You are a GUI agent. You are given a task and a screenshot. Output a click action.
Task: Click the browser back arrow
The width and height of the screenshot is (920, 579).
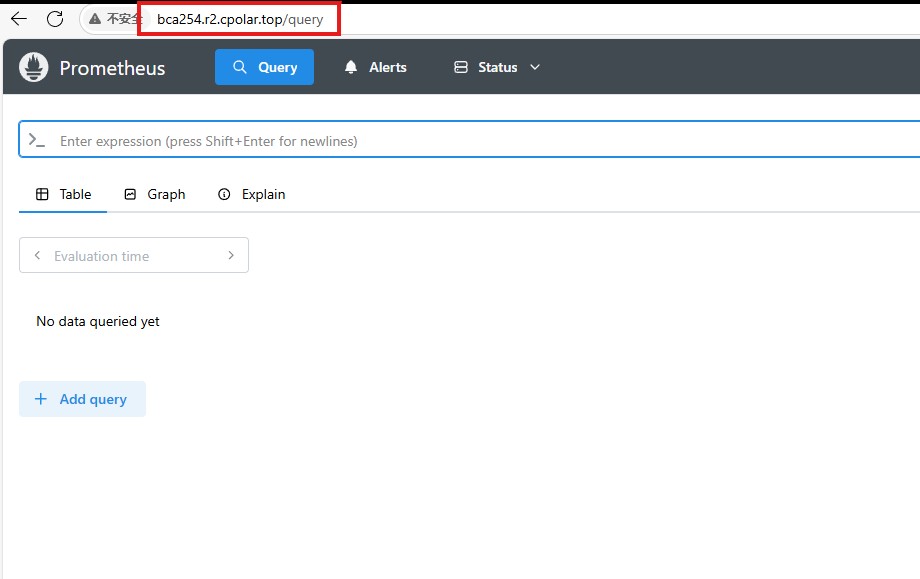[x=19, y=19]
